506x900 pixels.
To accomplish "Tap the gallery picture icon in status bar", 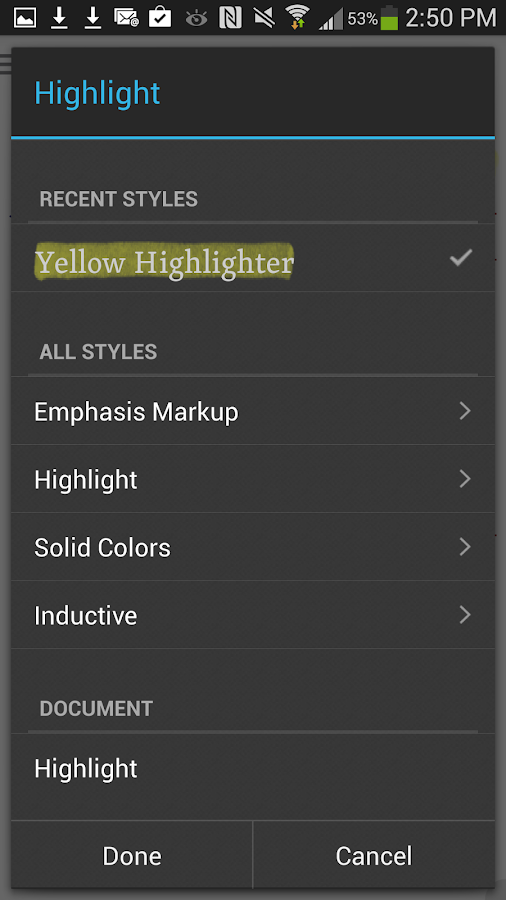I will pos(25,18).
